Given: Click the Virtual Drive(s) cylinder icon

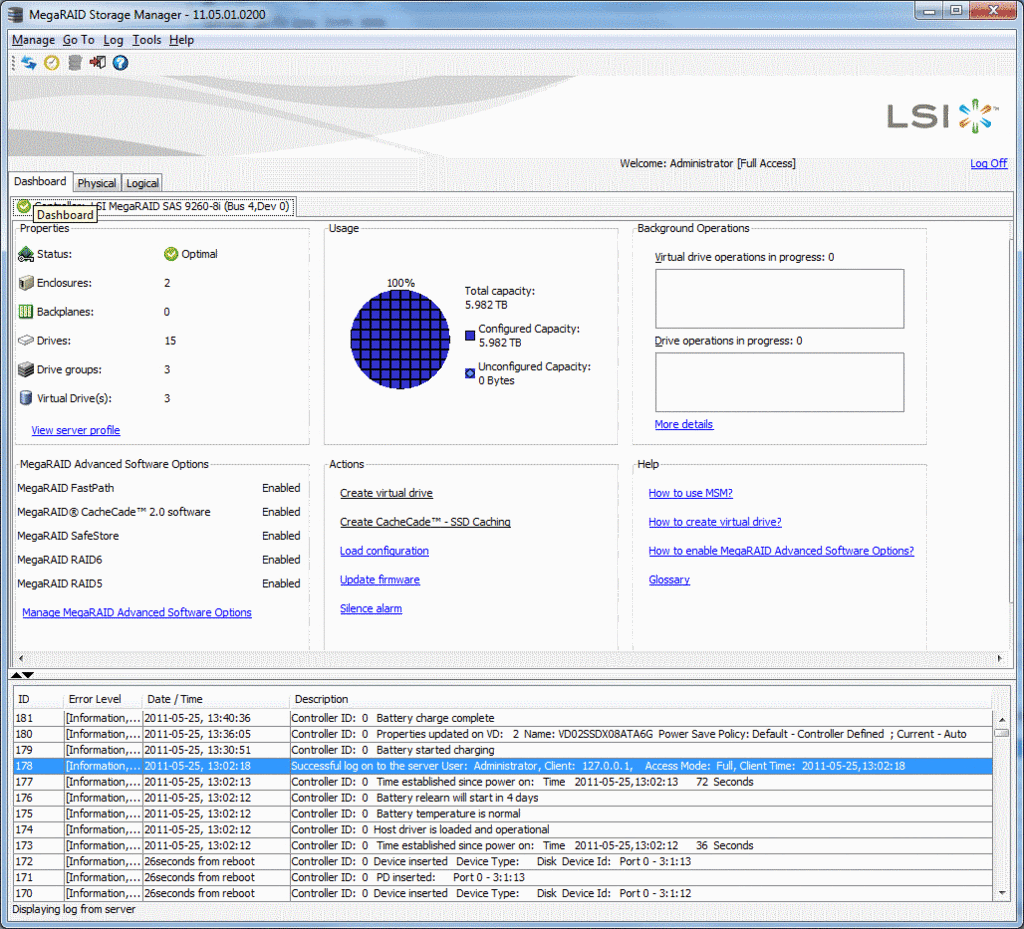Looking at the screenshot, I should click(26, 398).
